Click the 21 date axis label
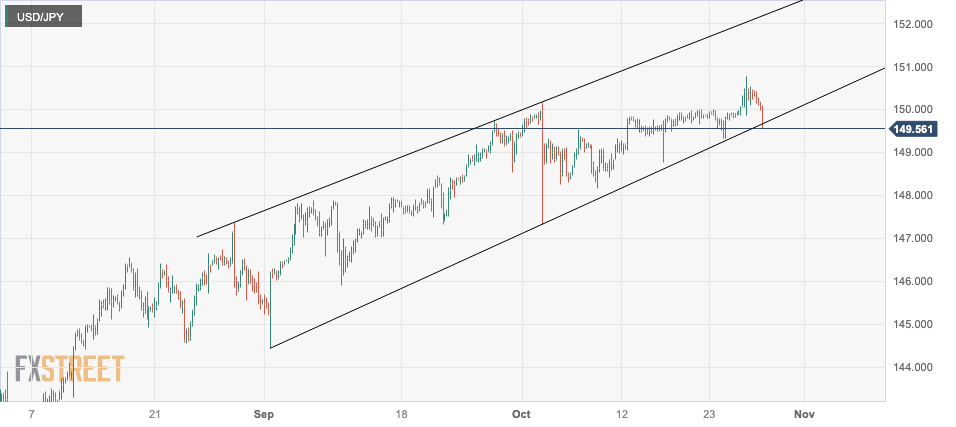This screenshot has height=427, width=956. point(155,414)
